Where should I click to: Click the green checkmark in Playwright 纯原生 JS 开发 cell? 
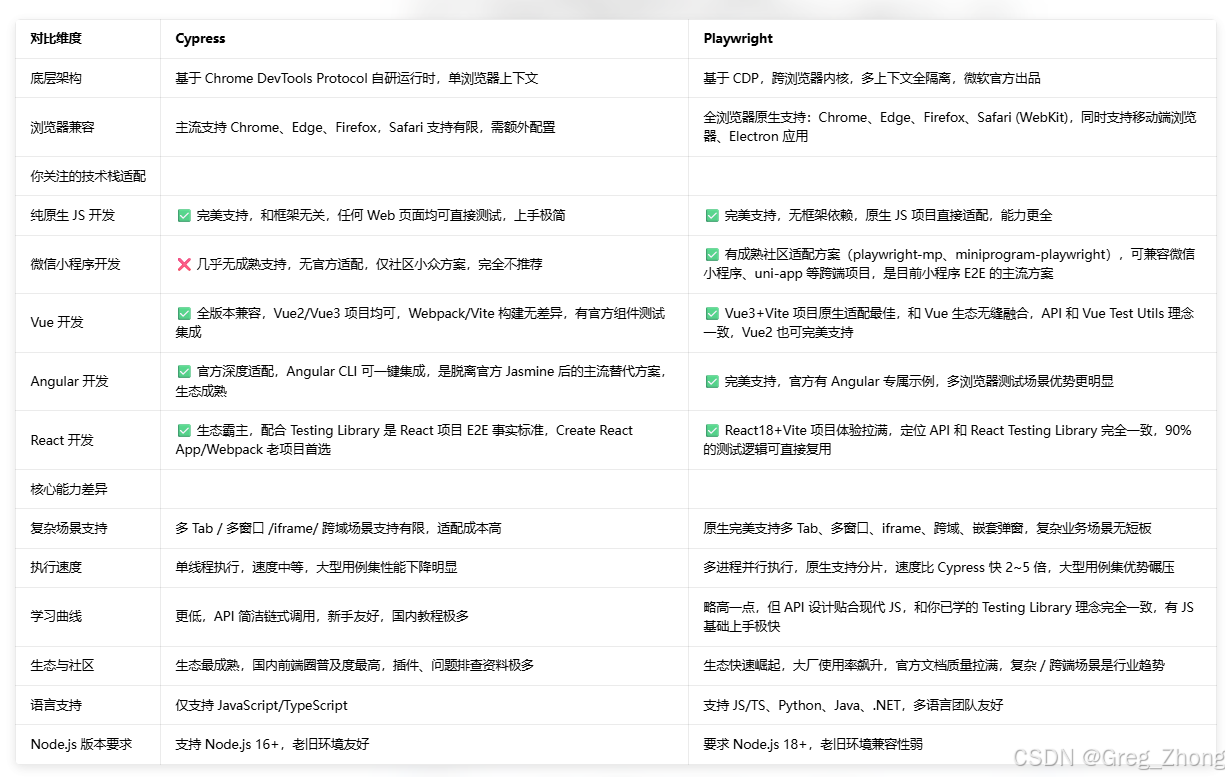[x=712, y=215]
